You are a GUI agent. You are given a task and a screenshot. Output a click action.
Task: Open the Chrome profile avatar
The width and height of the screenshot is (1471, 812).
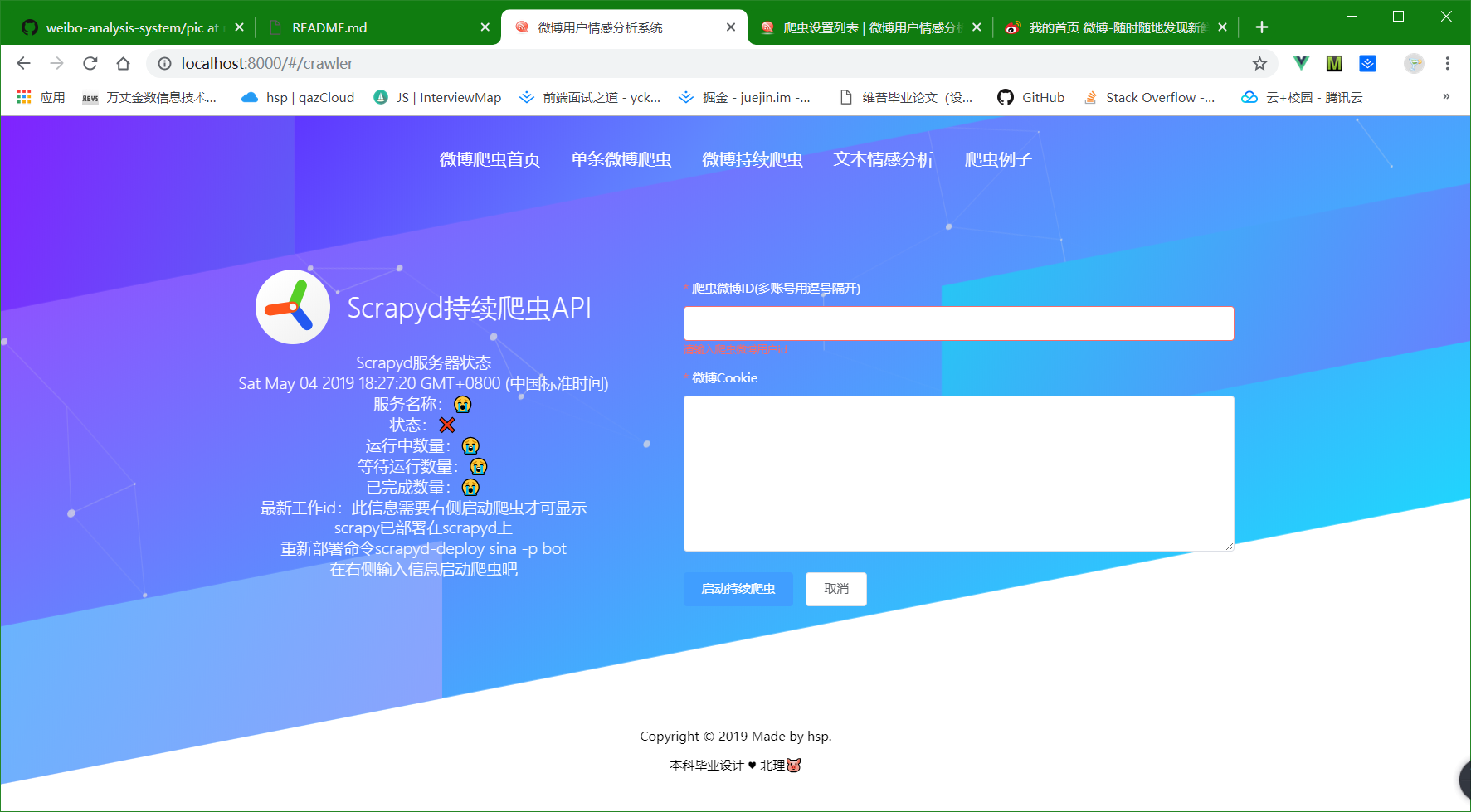coord(1414,63)
